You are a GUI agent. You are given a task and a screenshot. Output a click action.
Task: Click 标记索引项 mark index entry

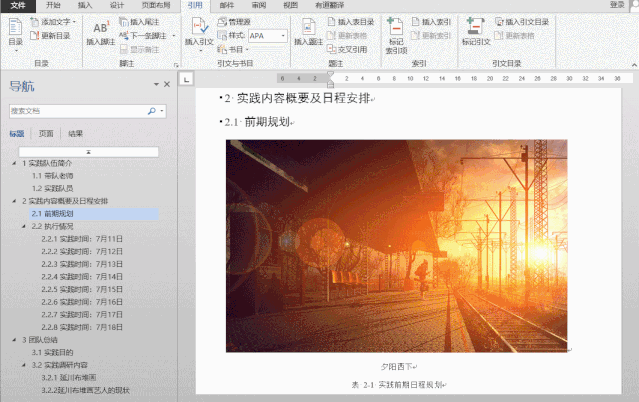tap(396, 36)
